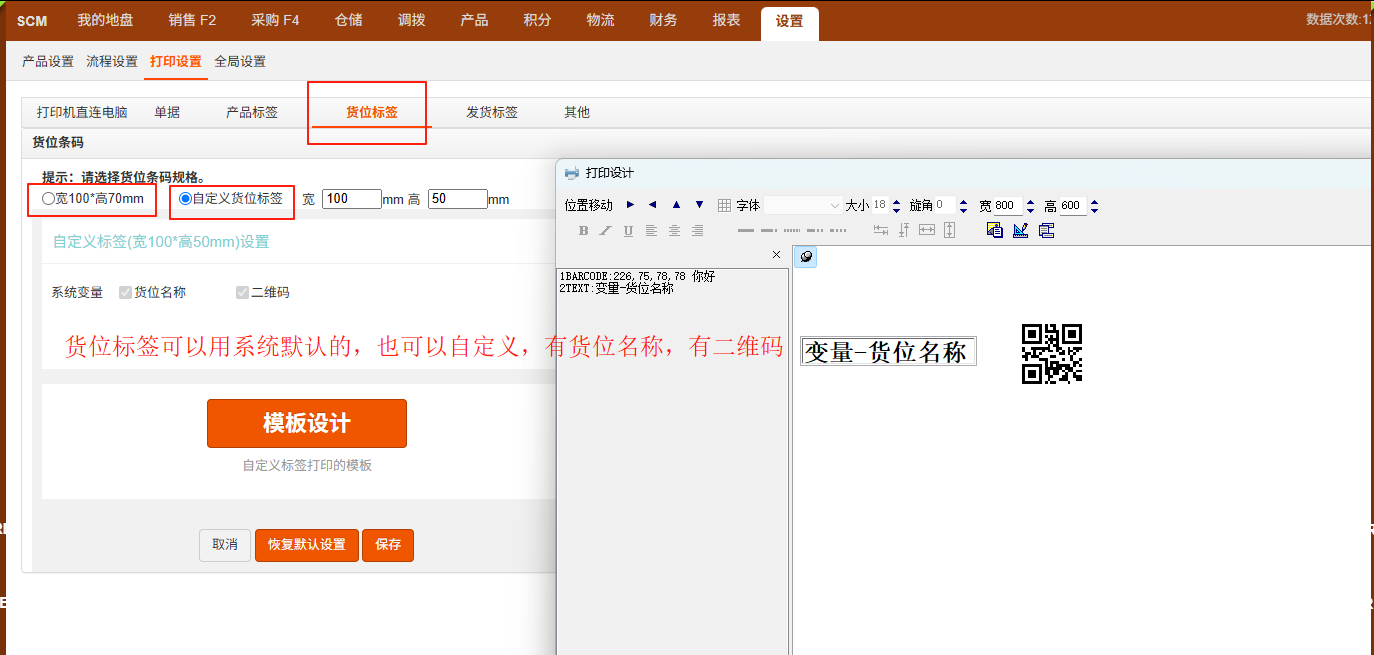Viewport: 1374px width, 655px height.
Task: Select the 宽100*高70mm radio option
Action: (48, 199)
